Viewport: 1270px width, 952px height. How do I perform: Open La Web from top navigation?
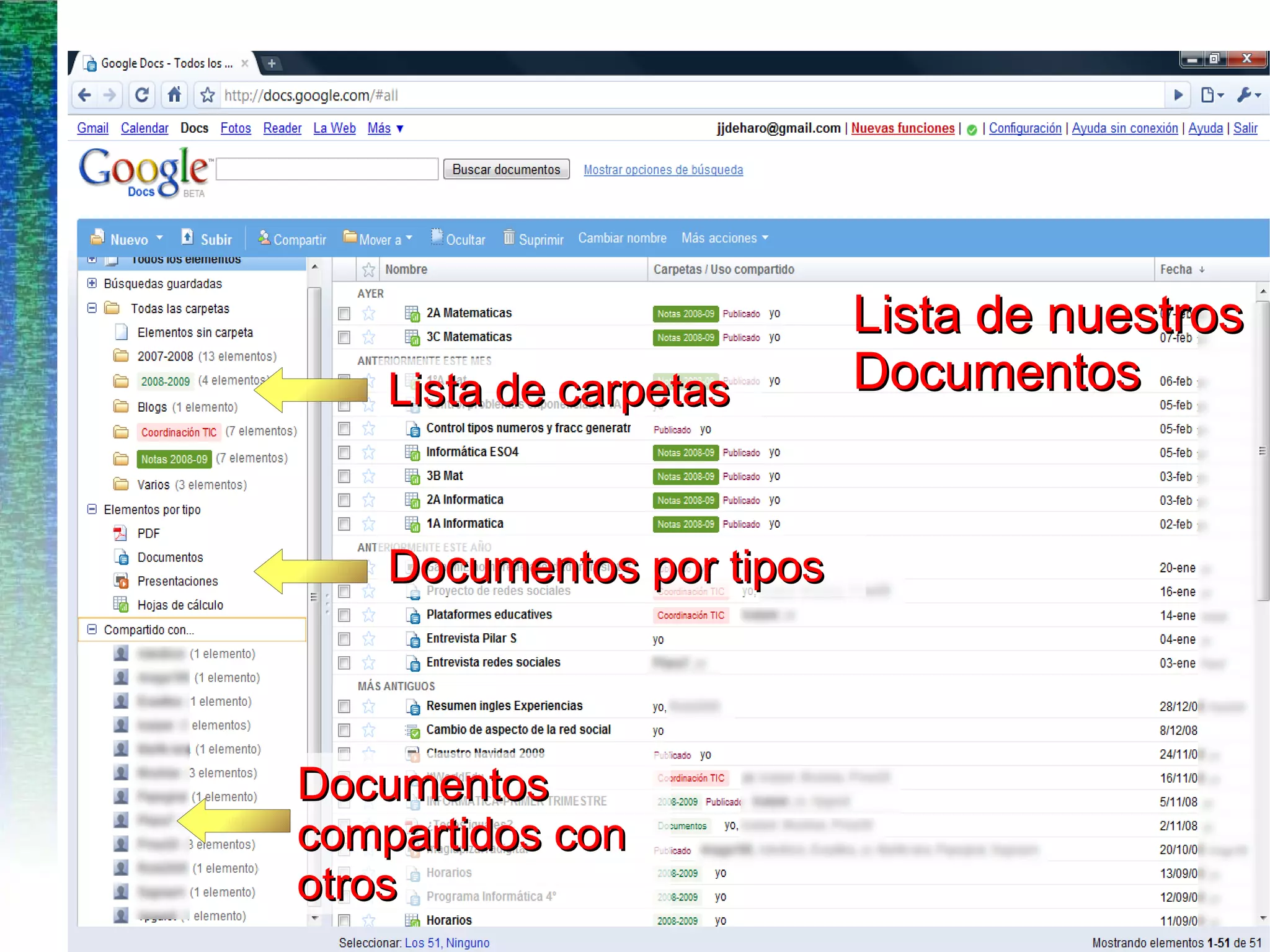click(334, 128)
